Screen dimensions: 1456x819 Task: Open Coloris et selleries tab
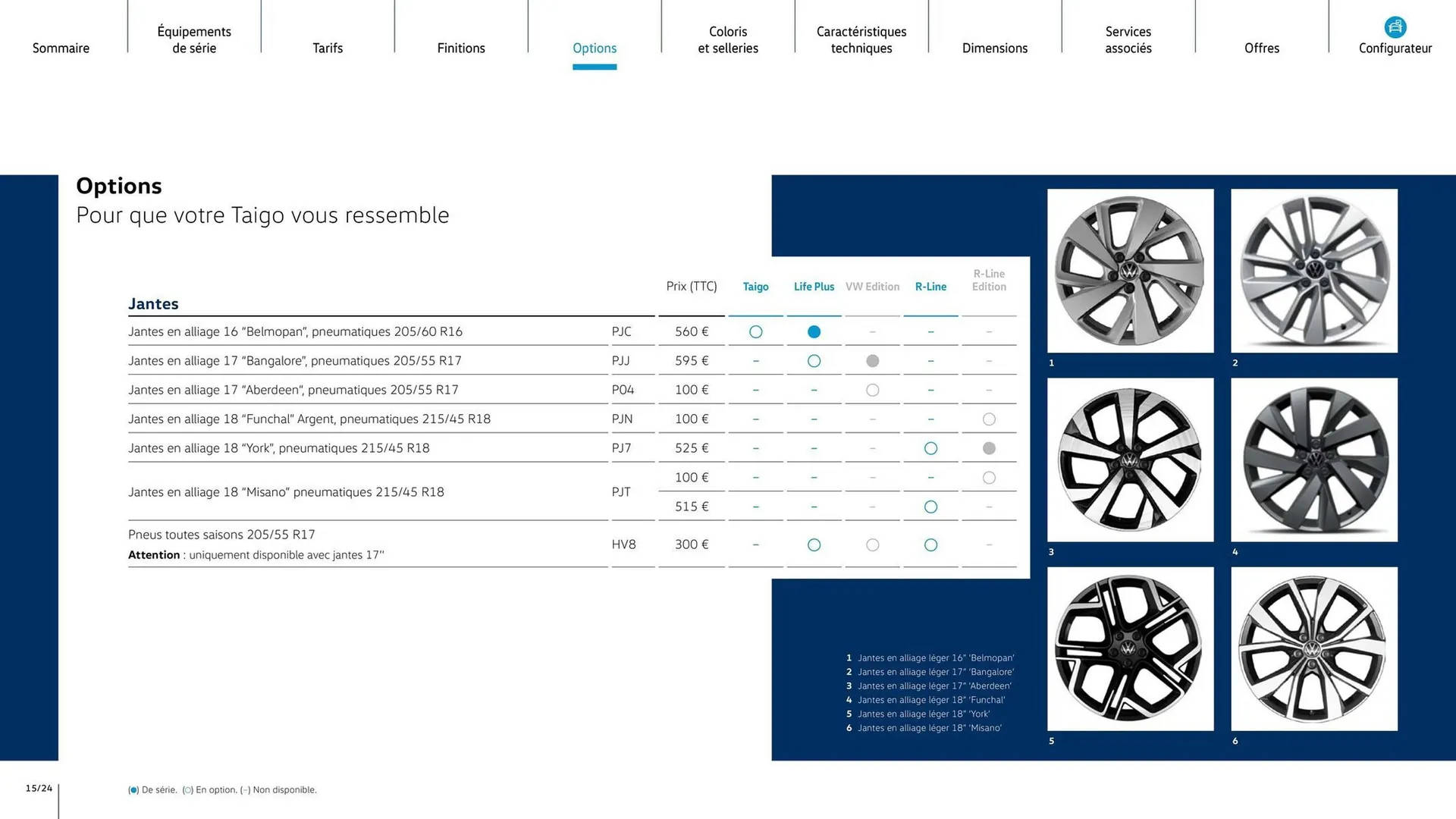point(728,39)
